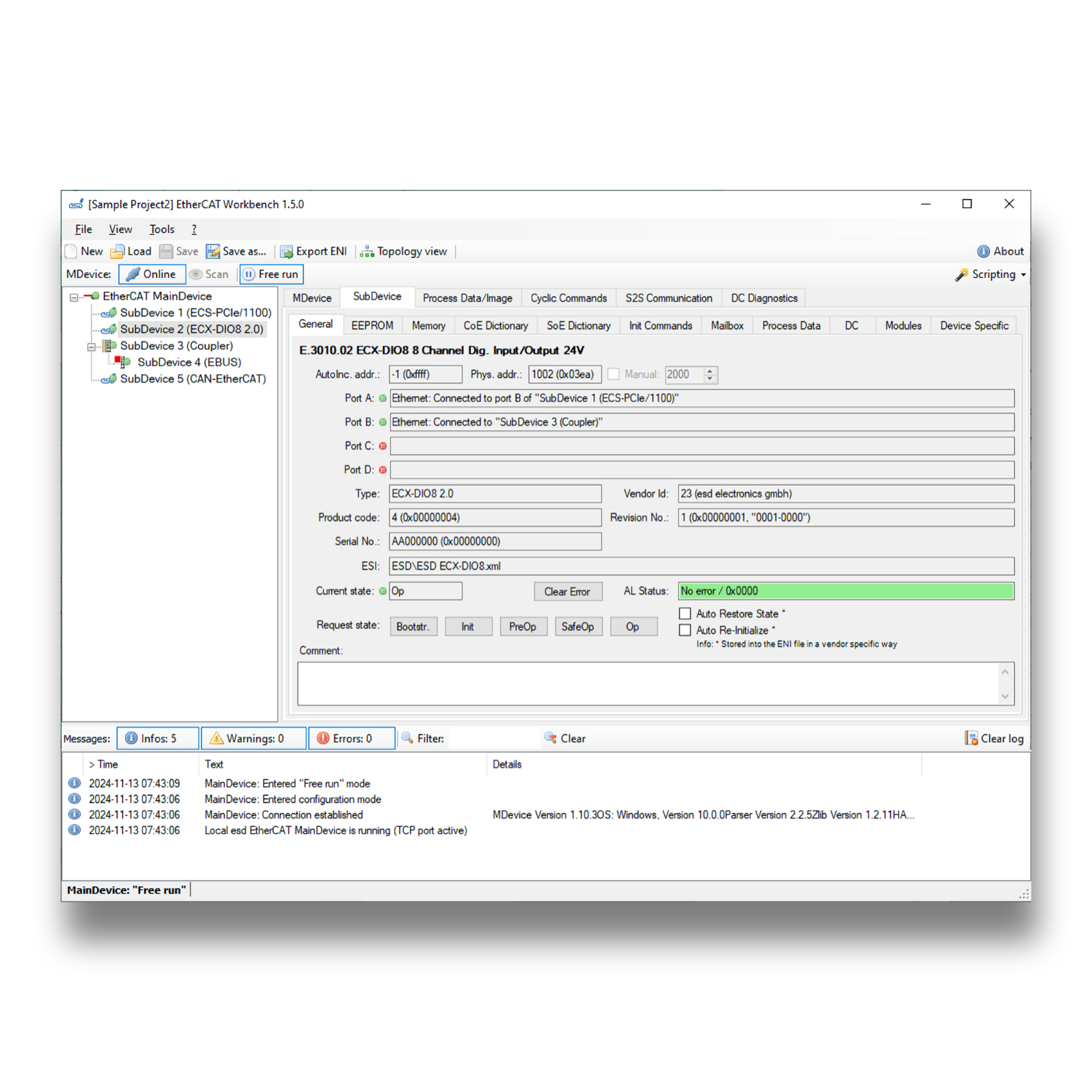Click the New project toolbar icon

(x=72, y=251)
